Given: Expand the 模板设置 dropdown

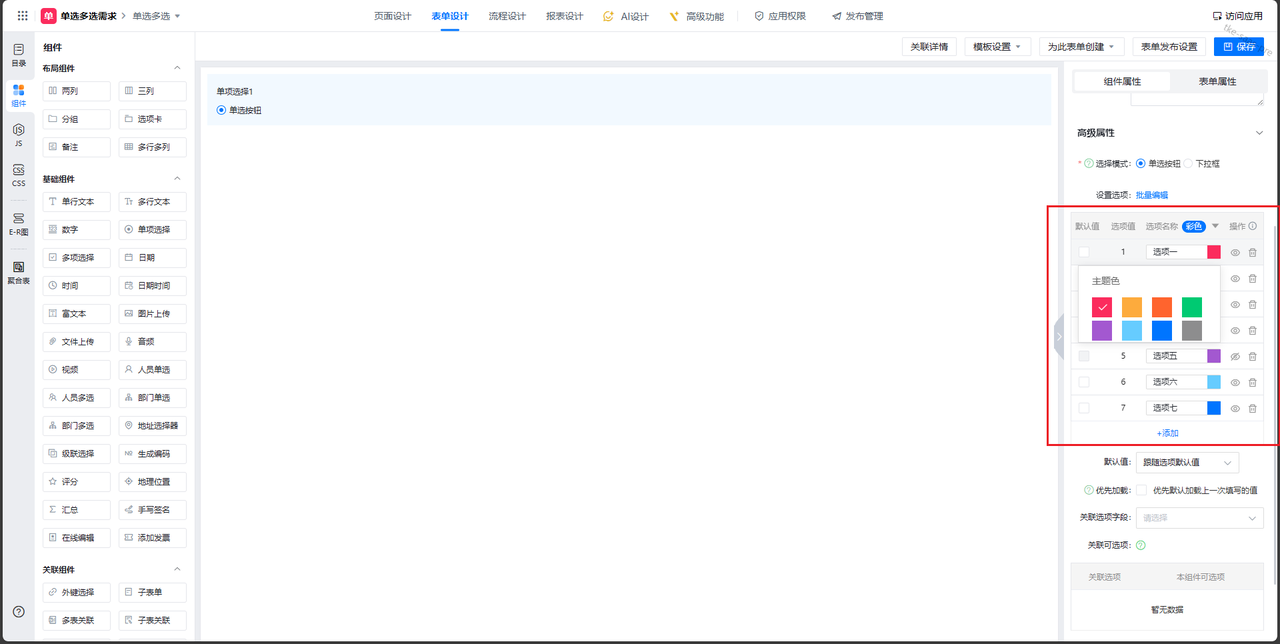Looking at the screenshot, I should (996, 47).
